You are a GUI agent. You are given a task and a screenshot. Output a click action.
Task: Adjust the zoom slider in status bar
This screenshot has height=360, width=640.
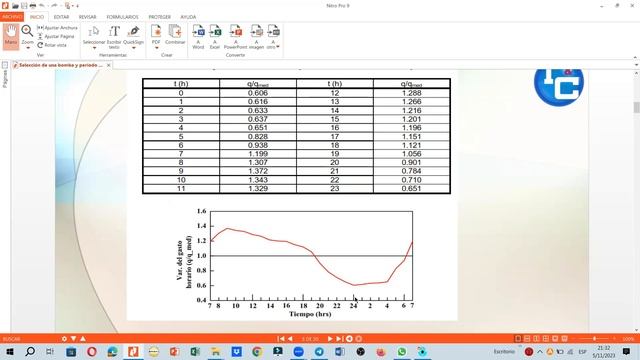(x=595, y=339)
